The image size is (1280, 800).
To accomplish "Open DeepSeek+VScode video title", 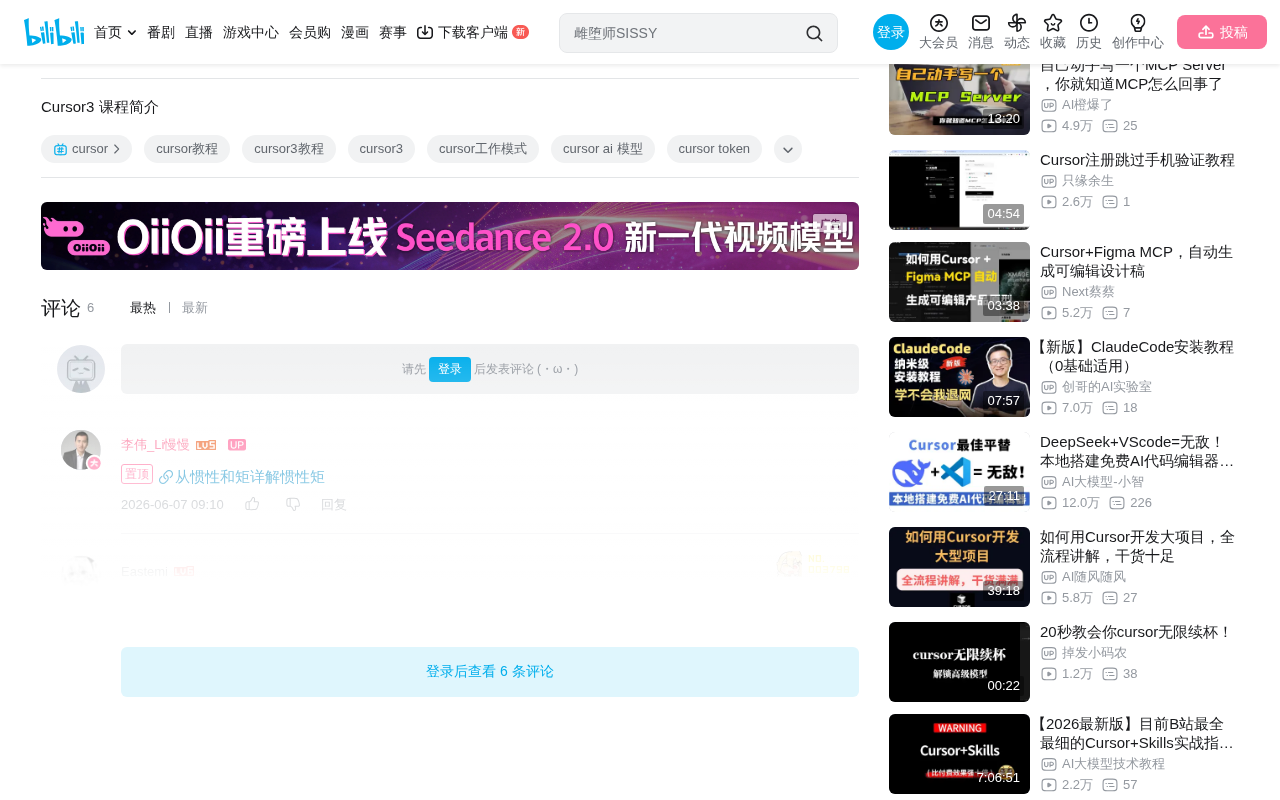I will click(1138, 451).
